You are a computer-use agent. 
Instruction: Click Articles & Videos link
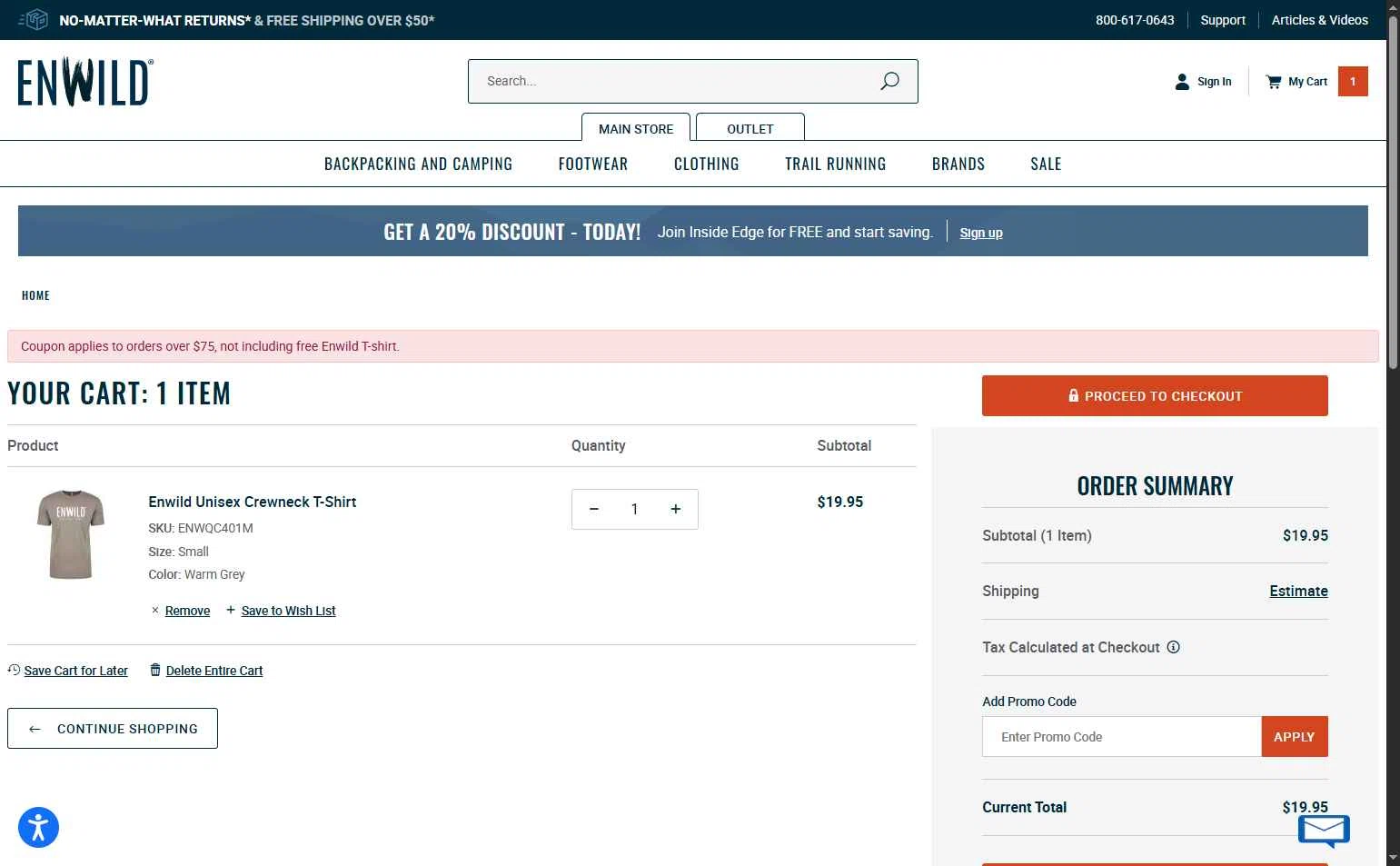tap(1319, 20)
